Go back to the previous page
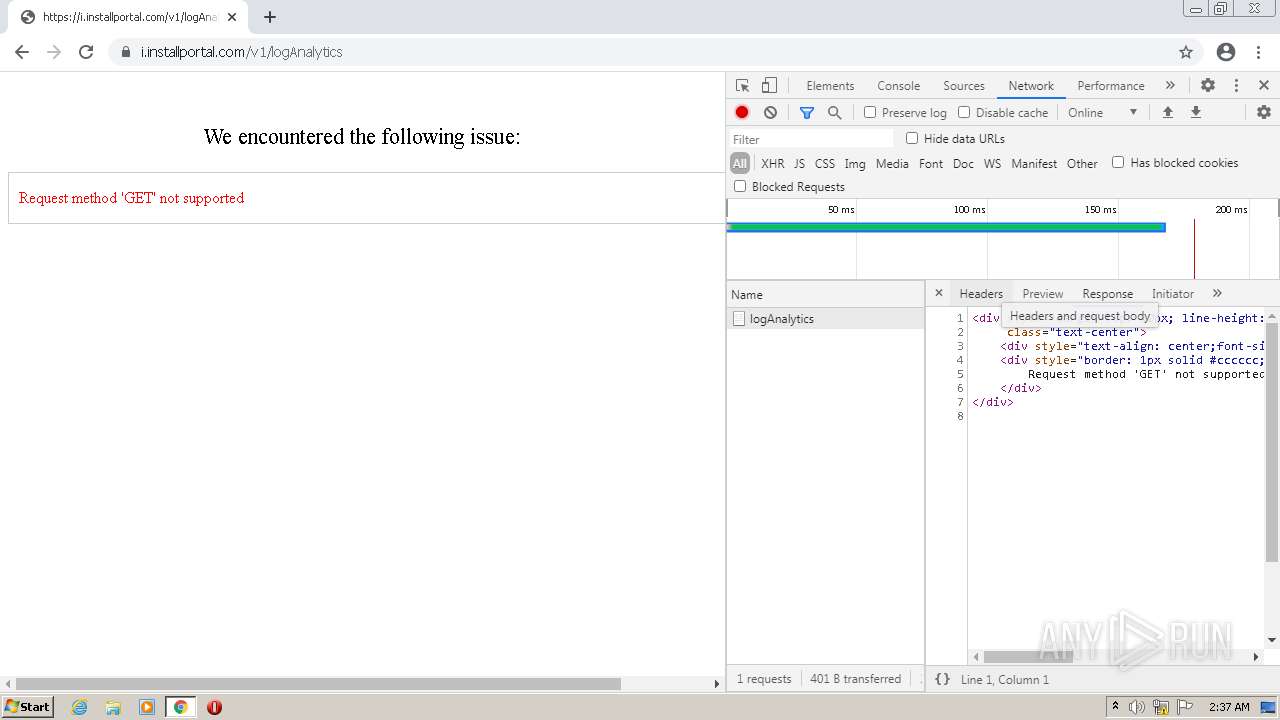The width and height of the screenshot is (1280, 720). [x=22, y=52]
